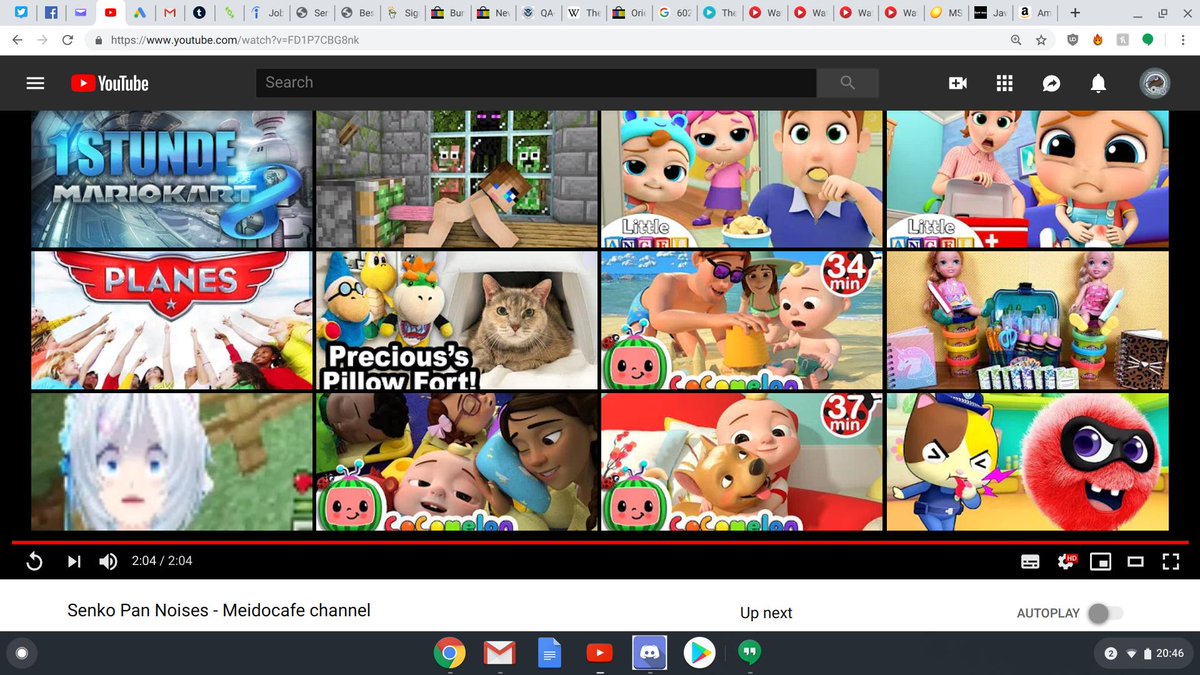
Task: Switch to the Tumblr tab
Action: (199, 13)
